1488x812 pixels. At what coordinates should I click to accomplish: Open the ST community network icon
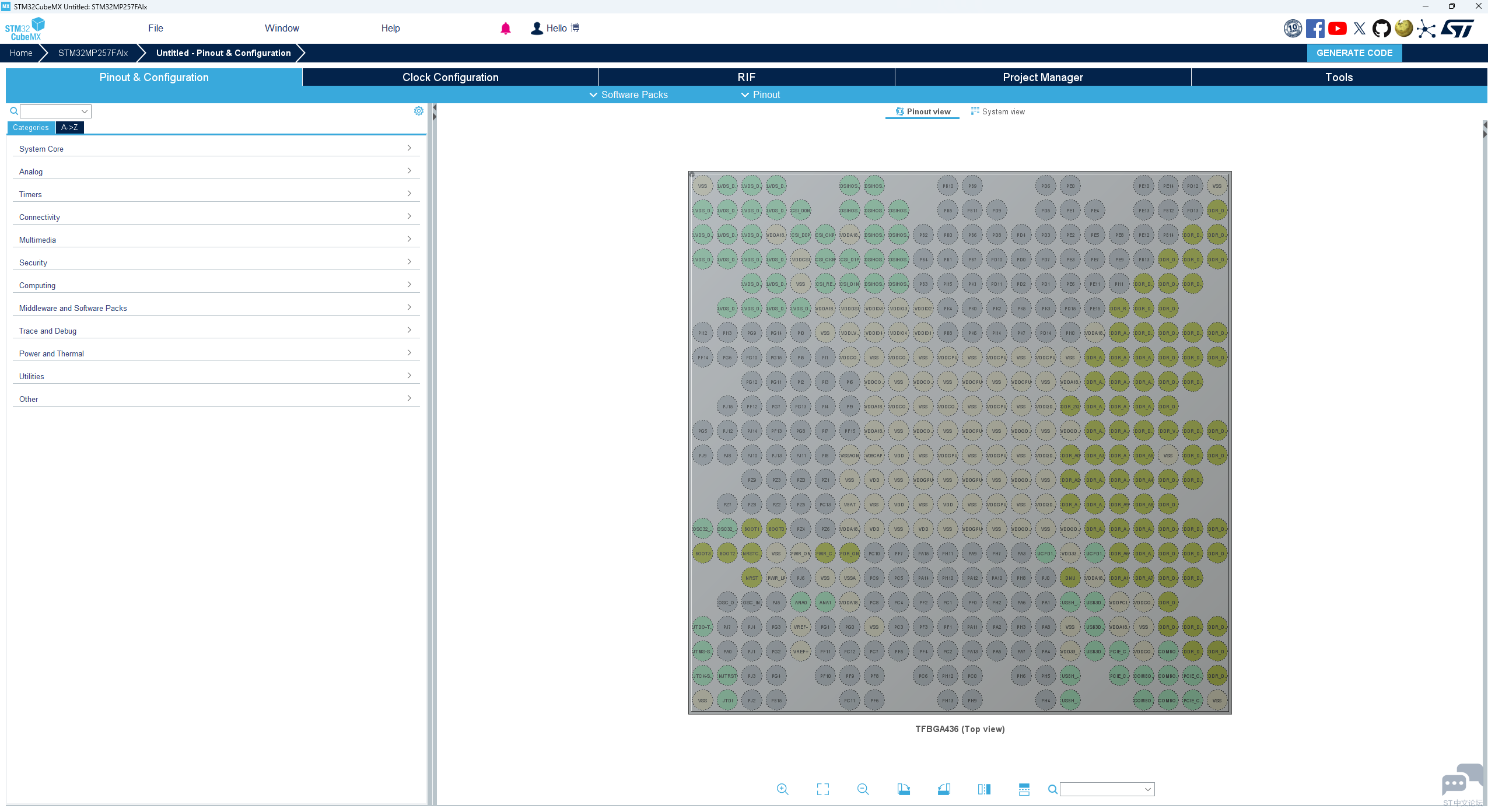coord(1426,28)
